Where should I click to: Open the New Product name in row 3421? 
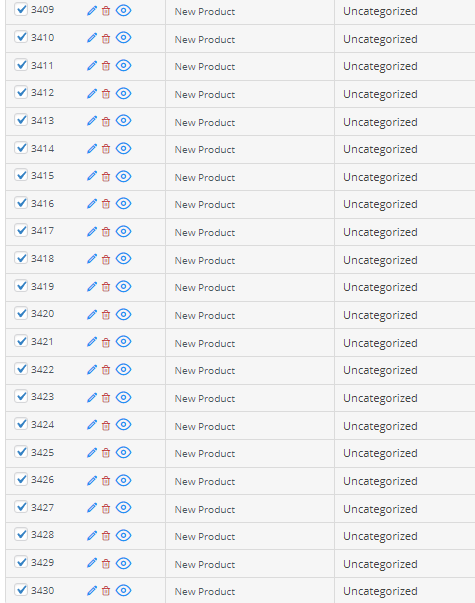tap(205, 343)
